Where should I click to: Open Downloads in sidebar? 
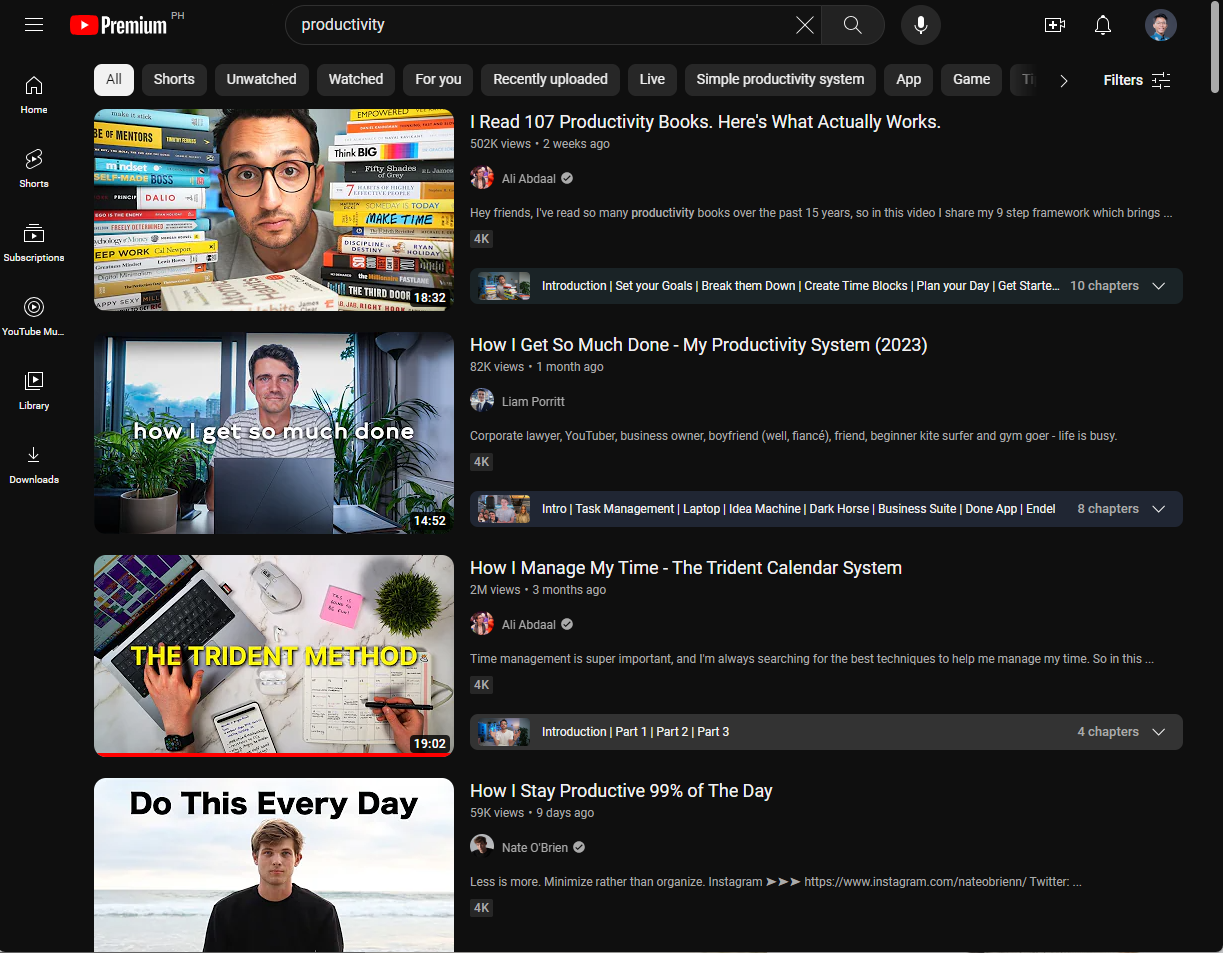tap(34, 464)
